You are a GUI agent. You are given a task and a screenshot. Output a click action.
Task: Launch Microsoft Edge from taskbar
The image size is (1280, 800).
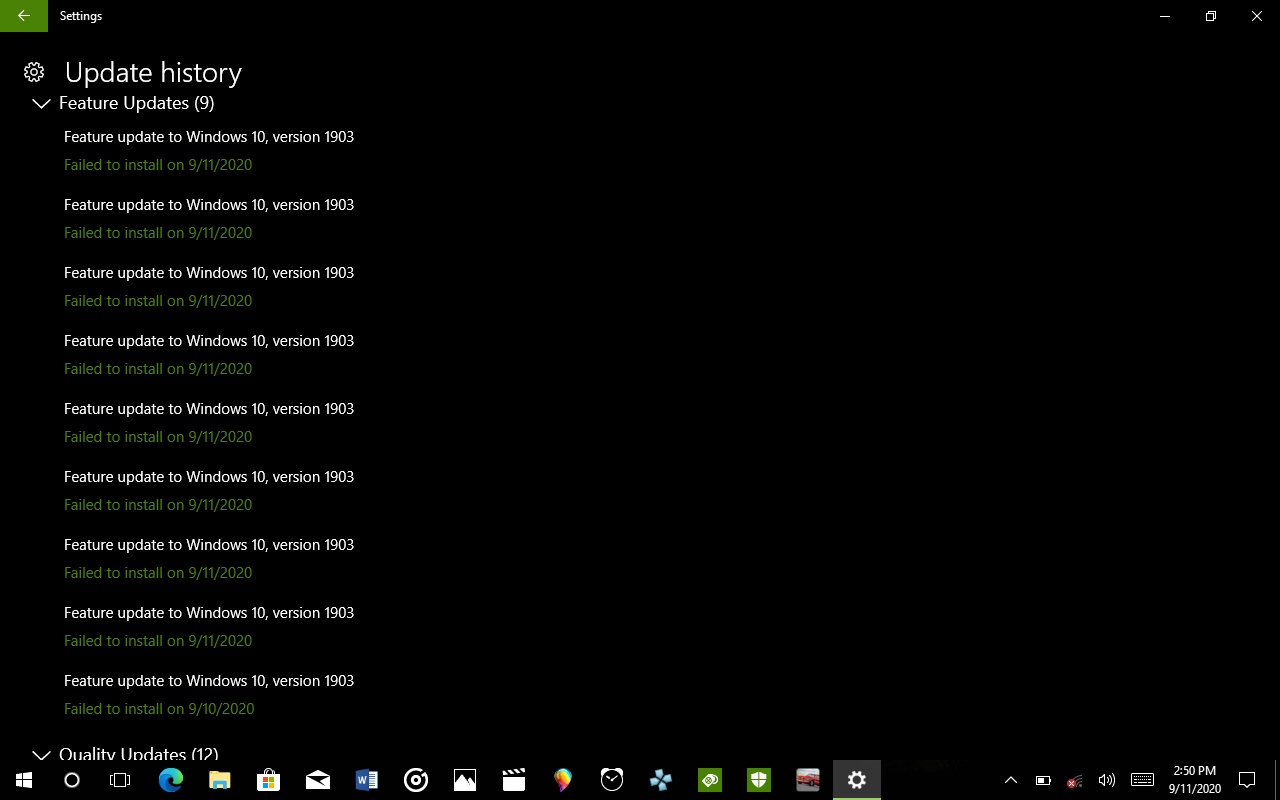[x=171, y=780]
